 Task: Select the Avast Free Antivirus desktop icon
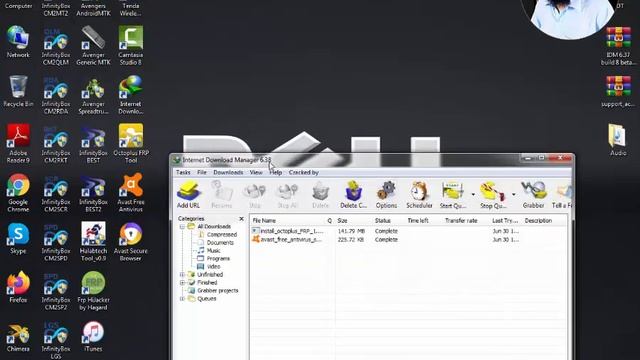pyautogui.click(x=131, y=193)
